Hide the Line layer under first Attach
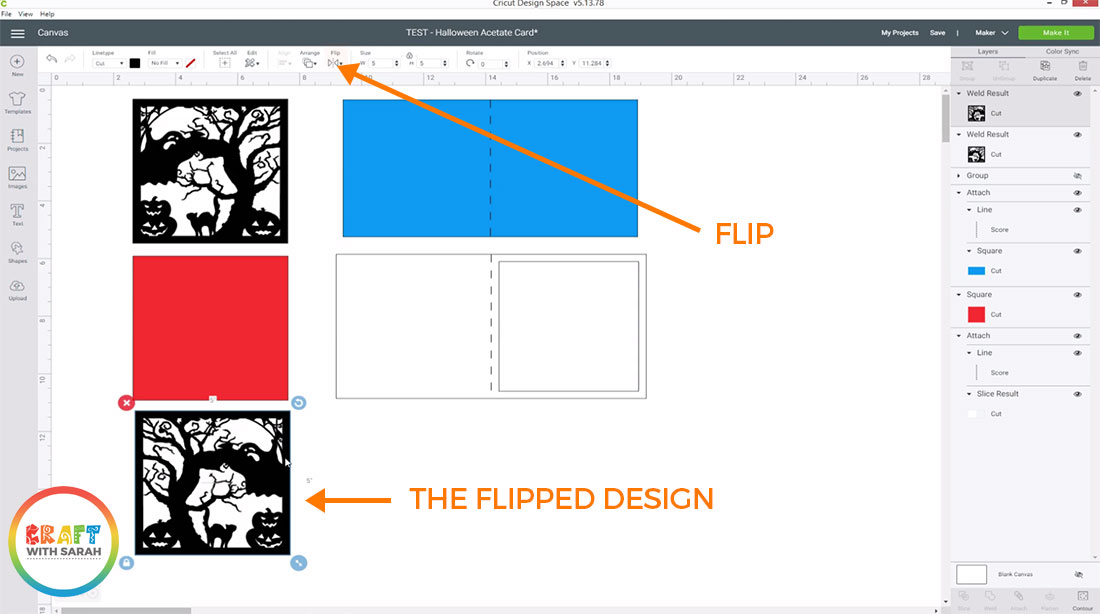This screenshot has height=614, width=1100. click(x=1078, y=210)
